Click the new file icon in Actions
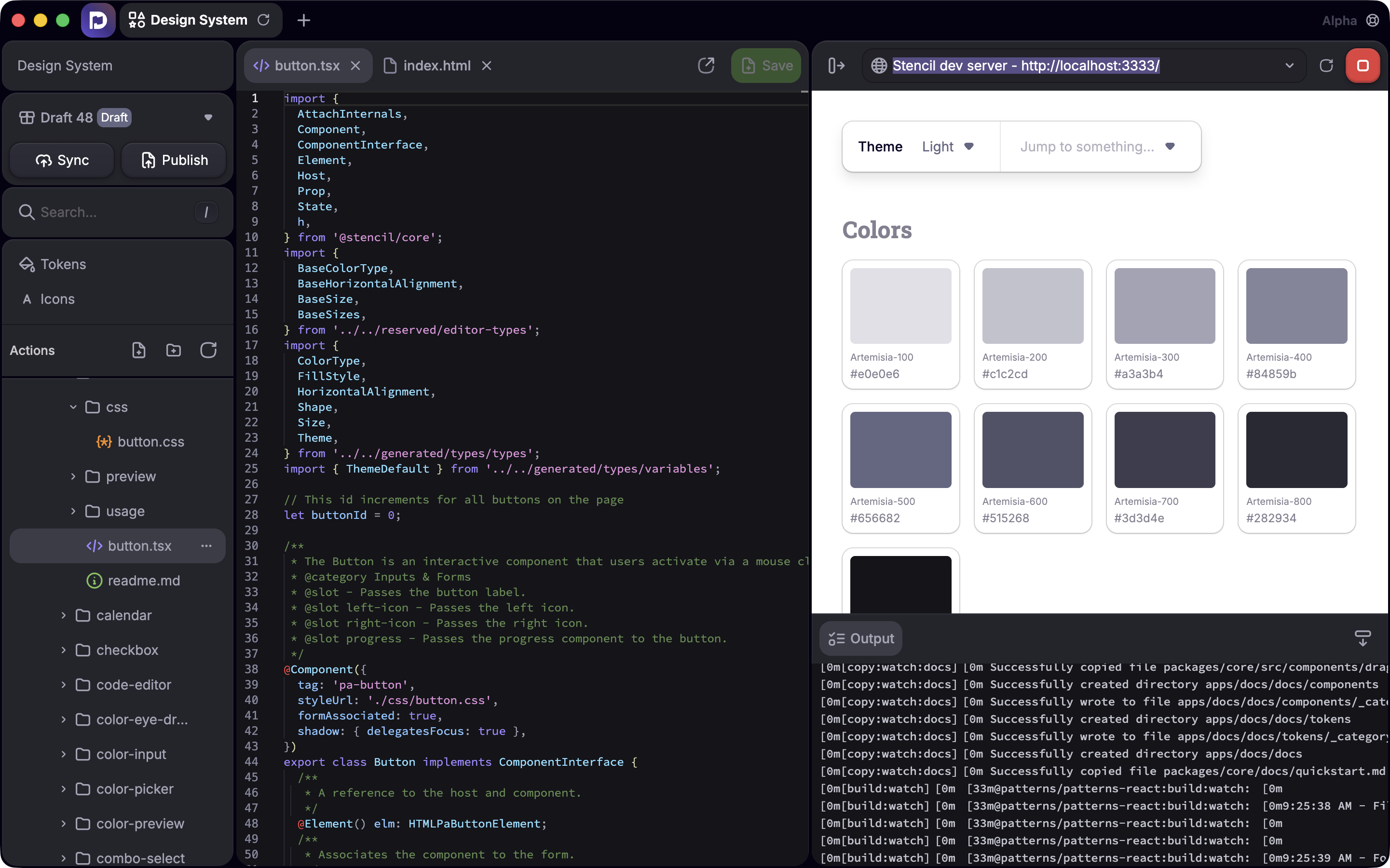1390x868 pixels. click(138, 350)
